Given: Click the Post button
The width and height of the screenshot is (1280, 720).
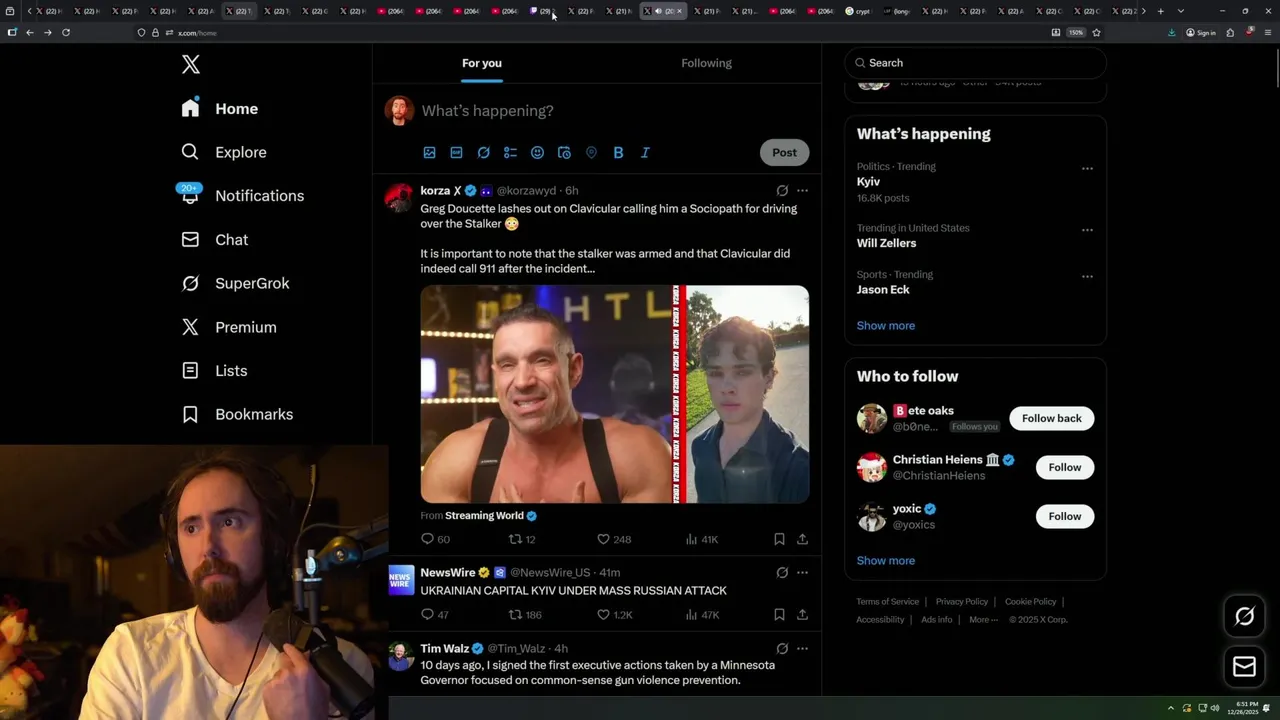Looking at the screenshot, I should [784, 153].
